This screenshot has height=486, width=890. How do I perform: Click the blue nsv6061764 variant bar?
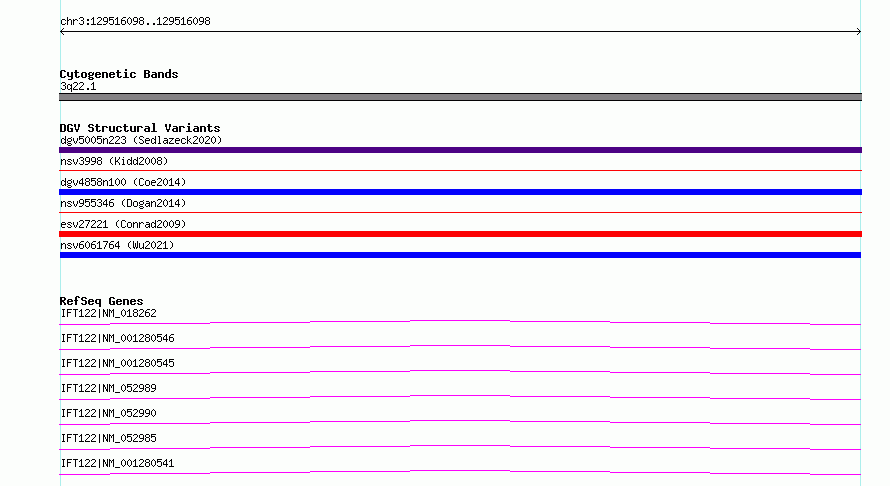pyautogui.click(x=460, y=255)
